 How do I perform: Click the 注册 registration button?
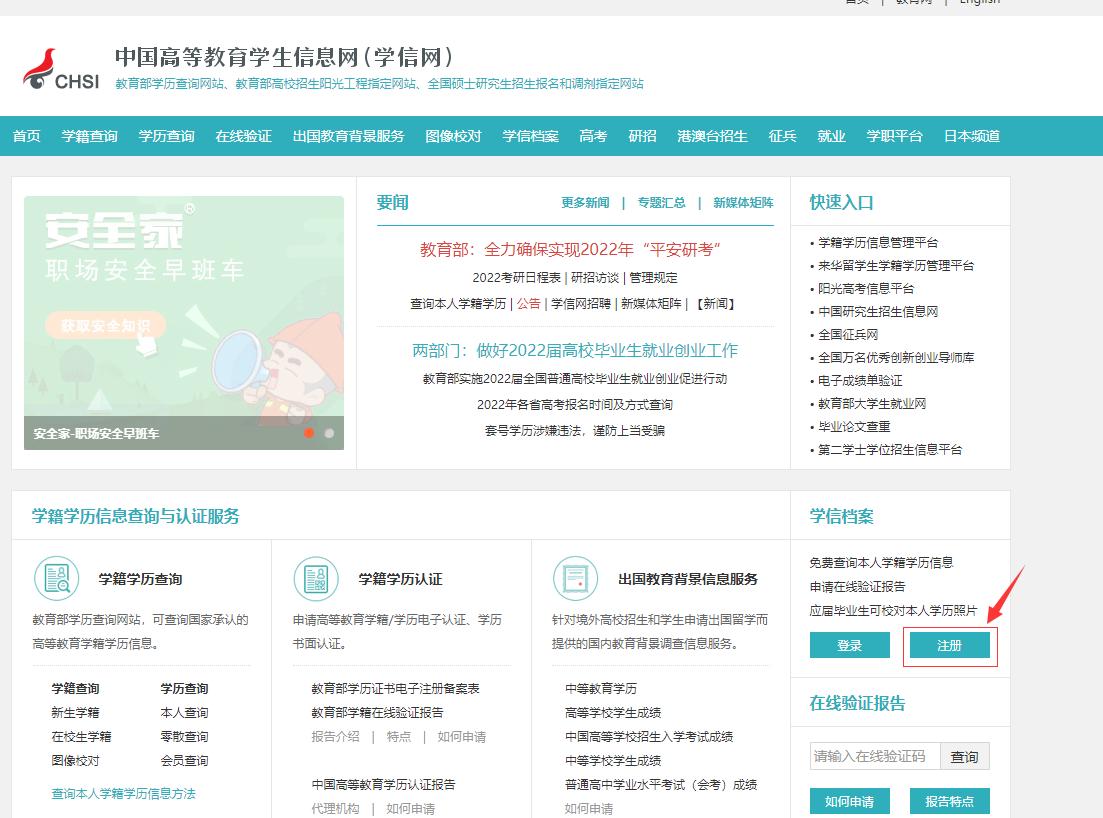coord(949,645)
